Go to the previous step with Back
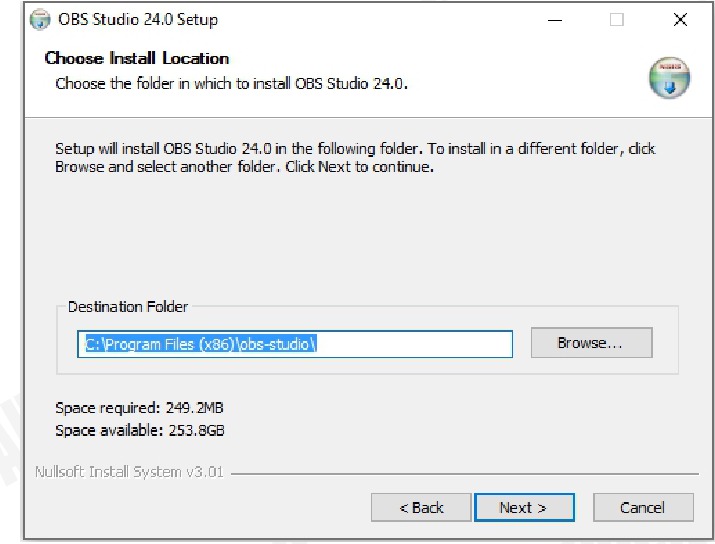The height and width of the screenshot is (544, 715). coord(421,507)
